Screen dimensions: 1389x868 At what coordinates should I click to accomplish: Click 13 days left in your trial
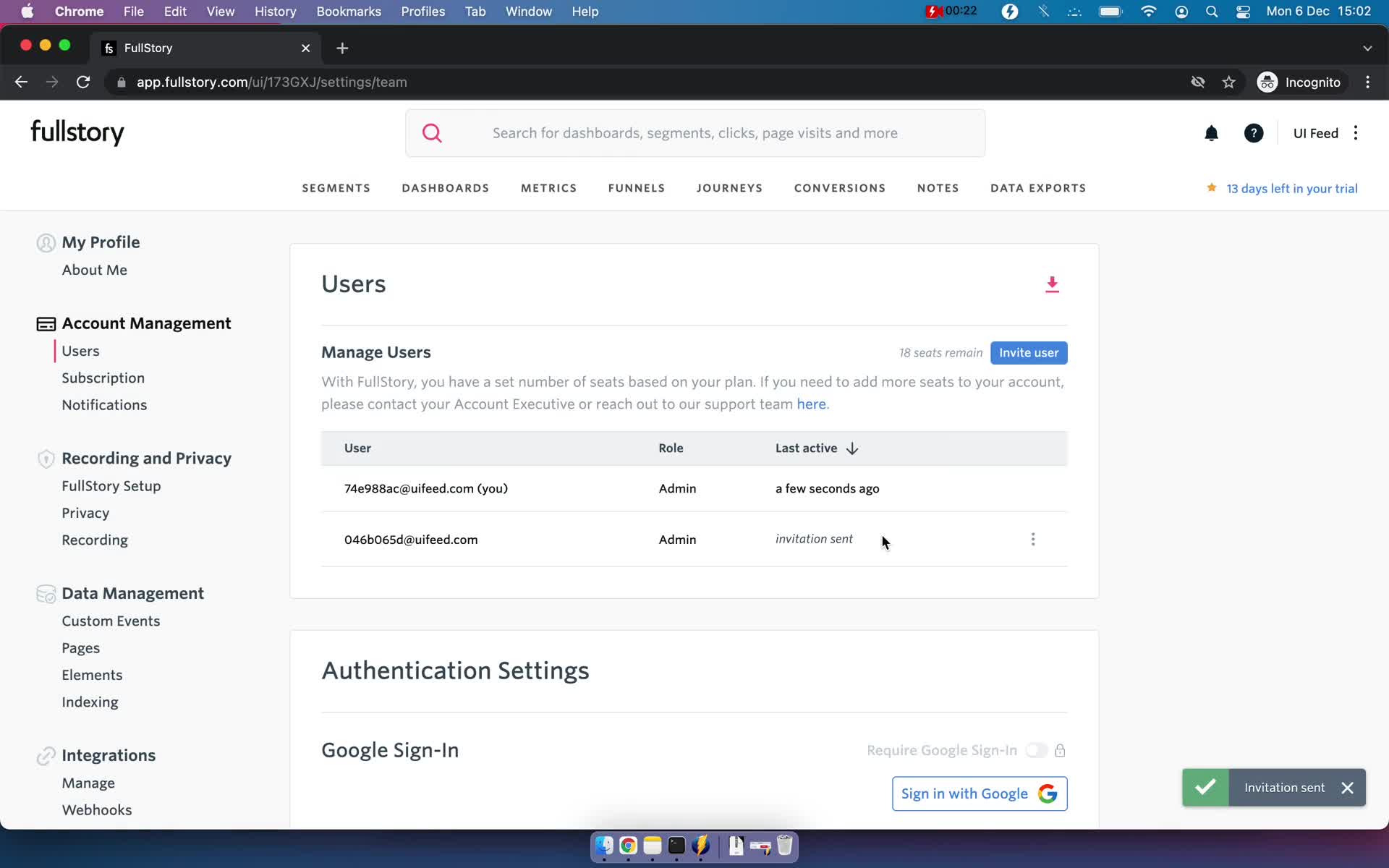[1291, 189]
